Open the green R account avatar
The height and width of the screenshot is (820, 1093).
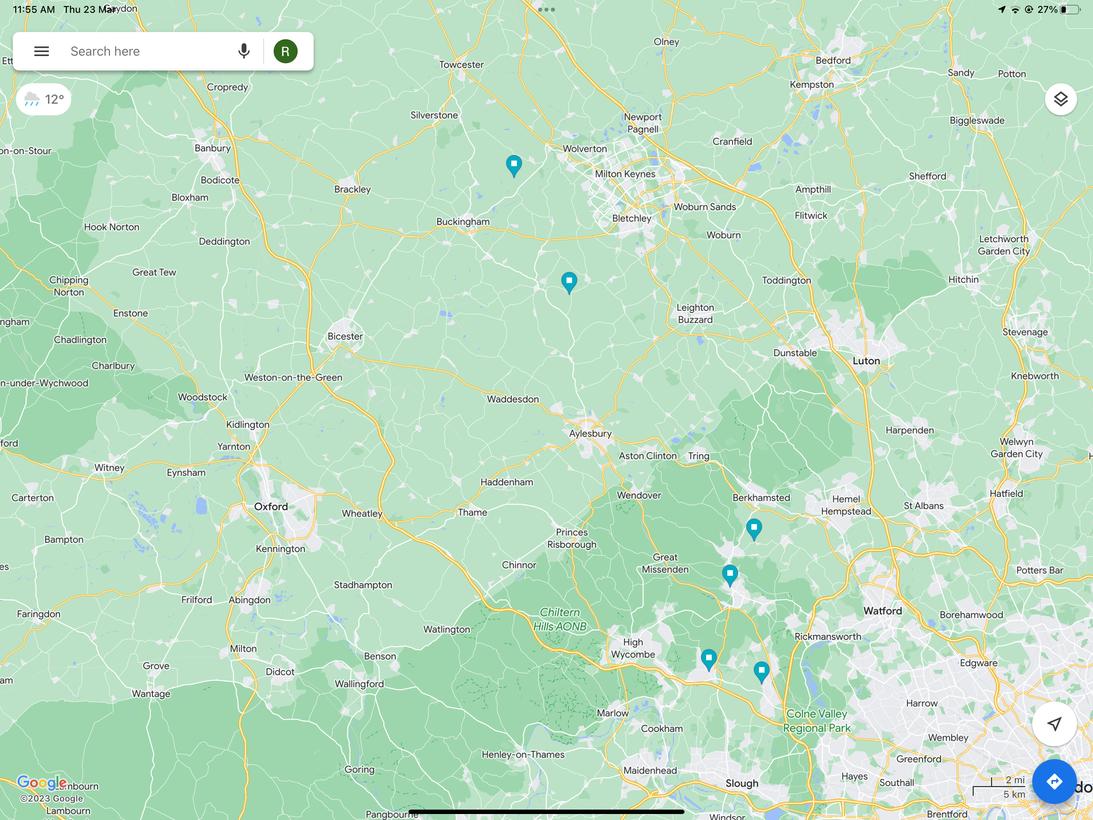tap(286, 51)
